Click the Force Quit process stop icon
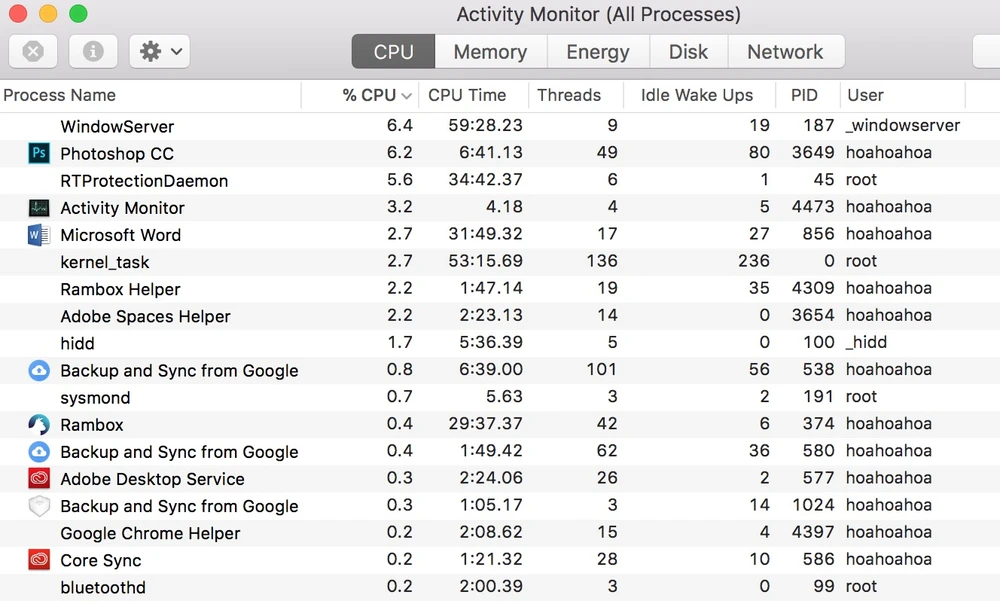 pos(33,51)
